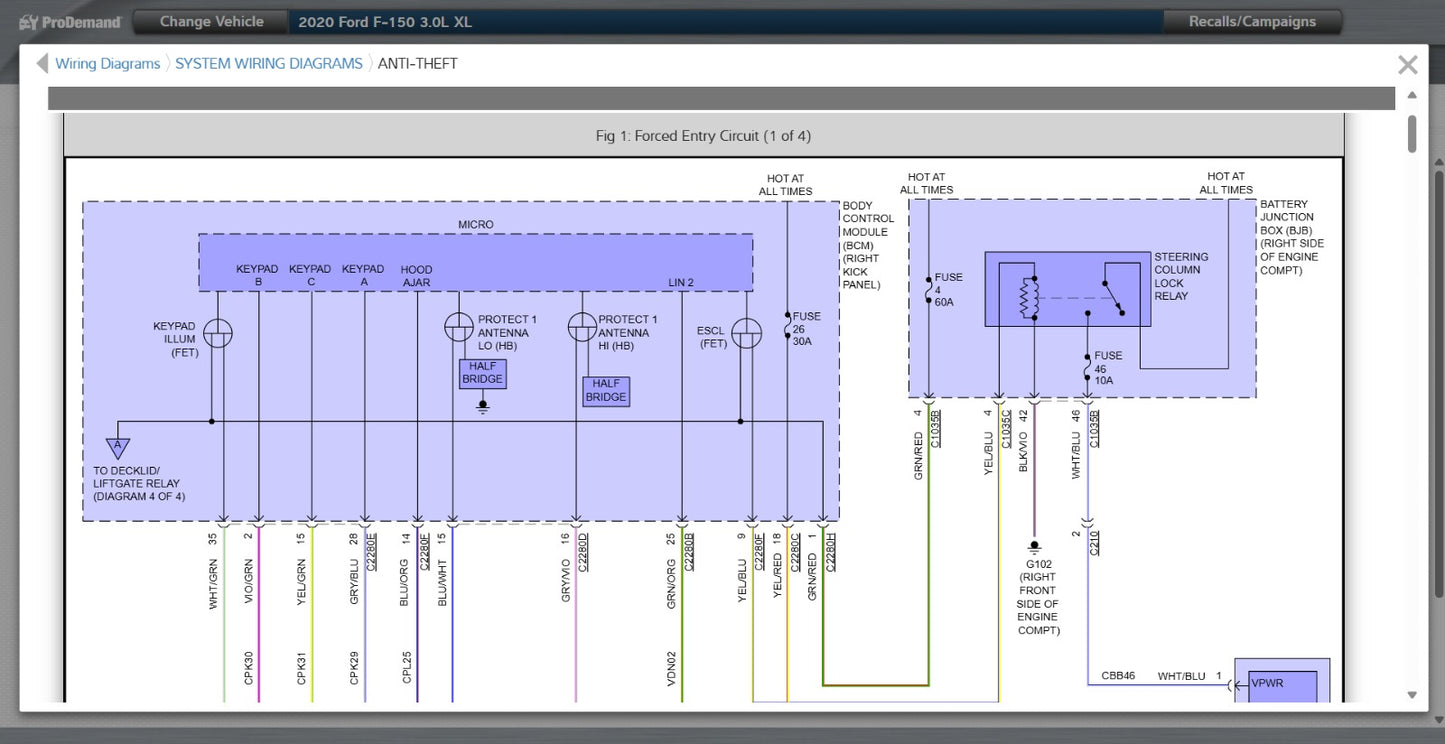Select the Steering Column Lock Relay box
The image size is (1445, 744).
pos(1063,290)
